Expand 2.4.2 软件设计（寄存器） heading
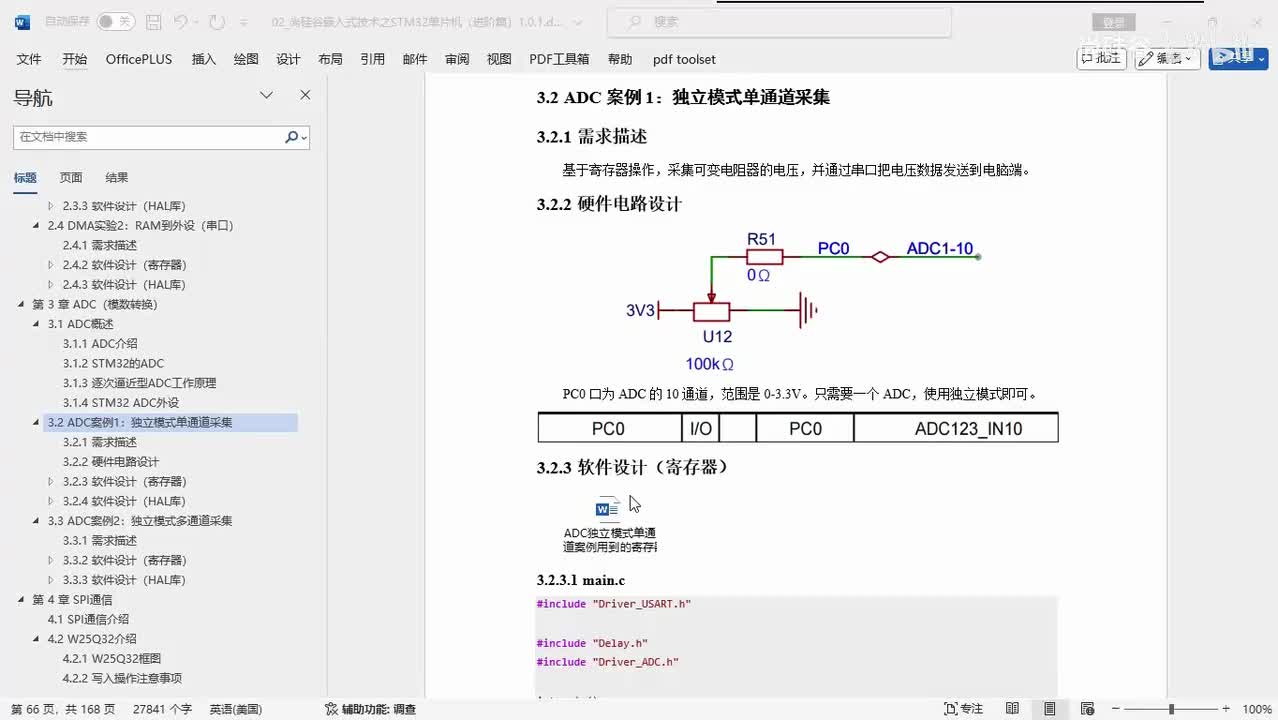This screenshot has height=720, width=1278. pyautogui.click(x=51, y=265)
